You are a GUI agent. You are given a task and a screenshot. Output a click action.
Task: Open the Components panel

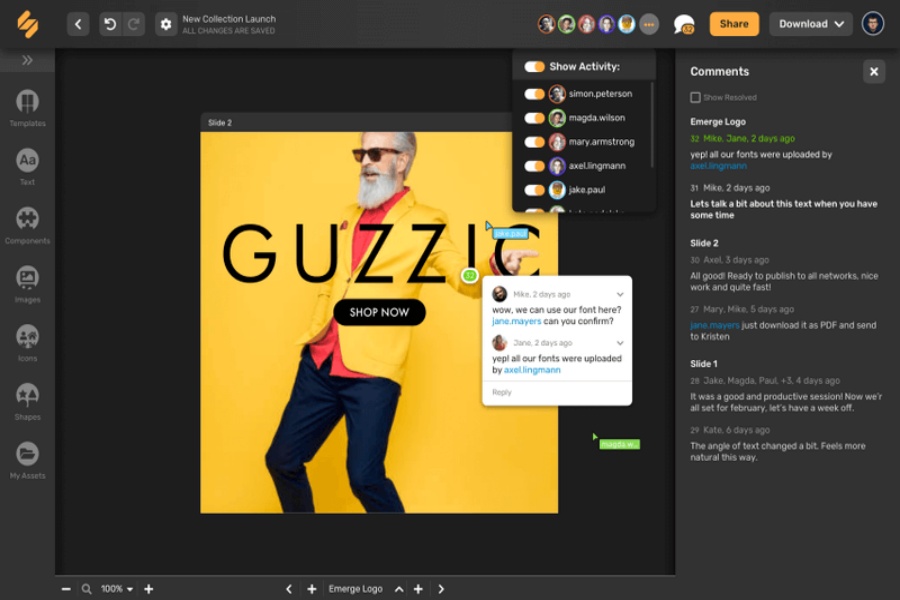click(27, 220)
